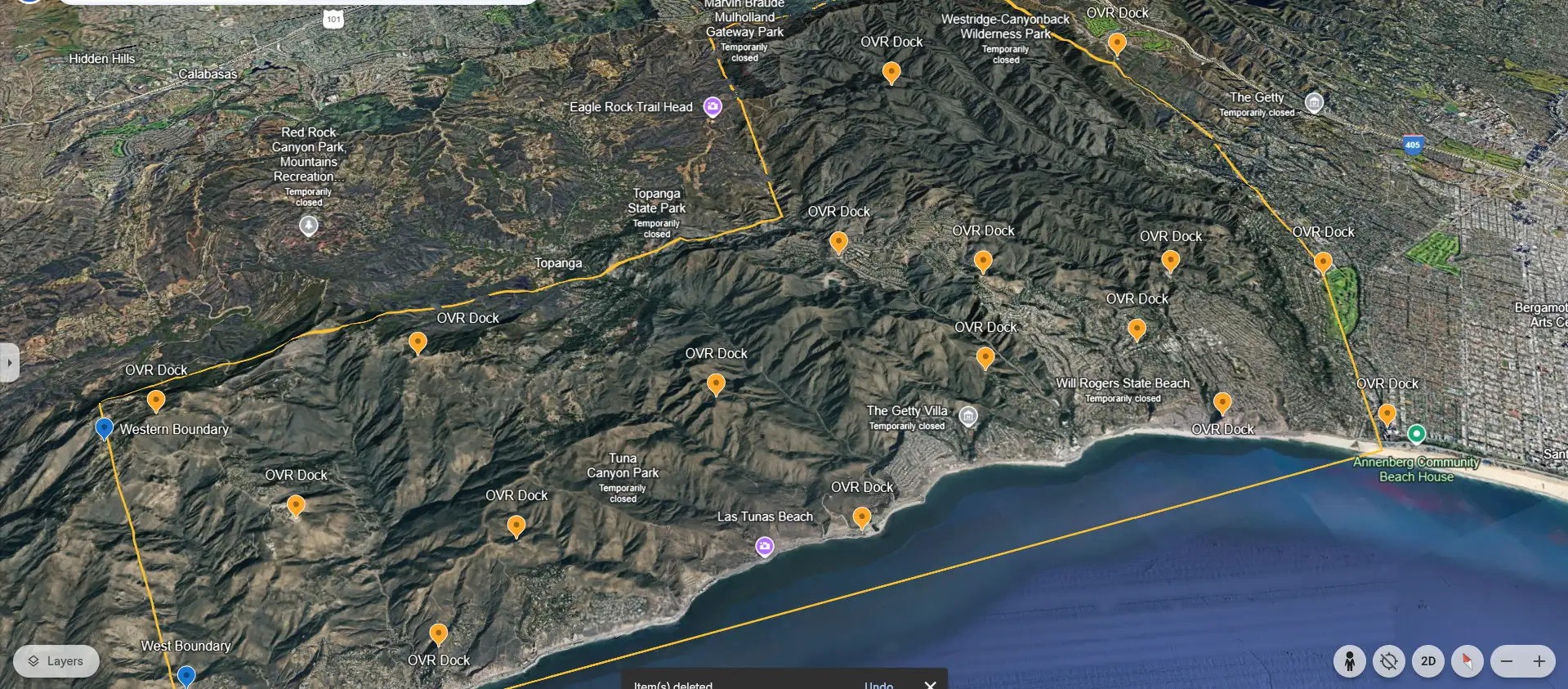Click the rotate/orbit view icon
This screenshot has width=1568, height=689.
click(x=1389, y=661)
